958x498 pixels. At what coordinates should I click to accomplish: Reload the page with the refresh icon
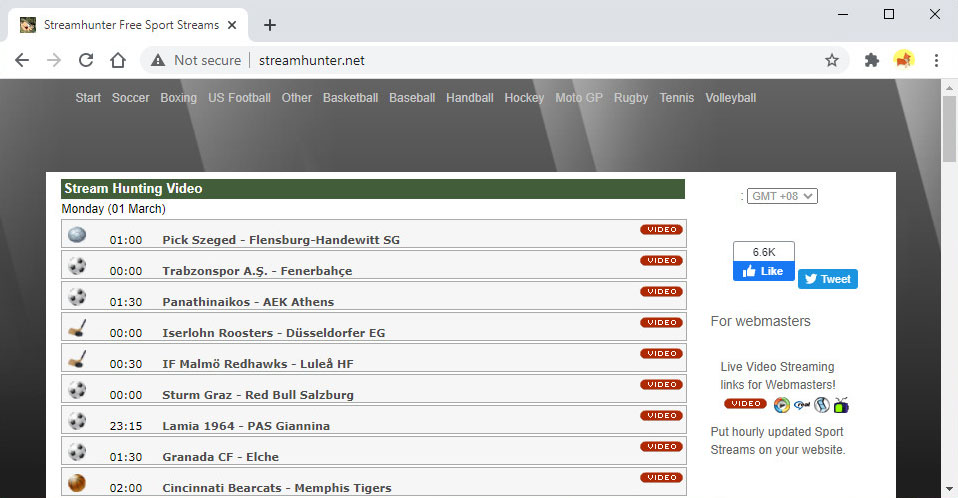pos(86,60)
